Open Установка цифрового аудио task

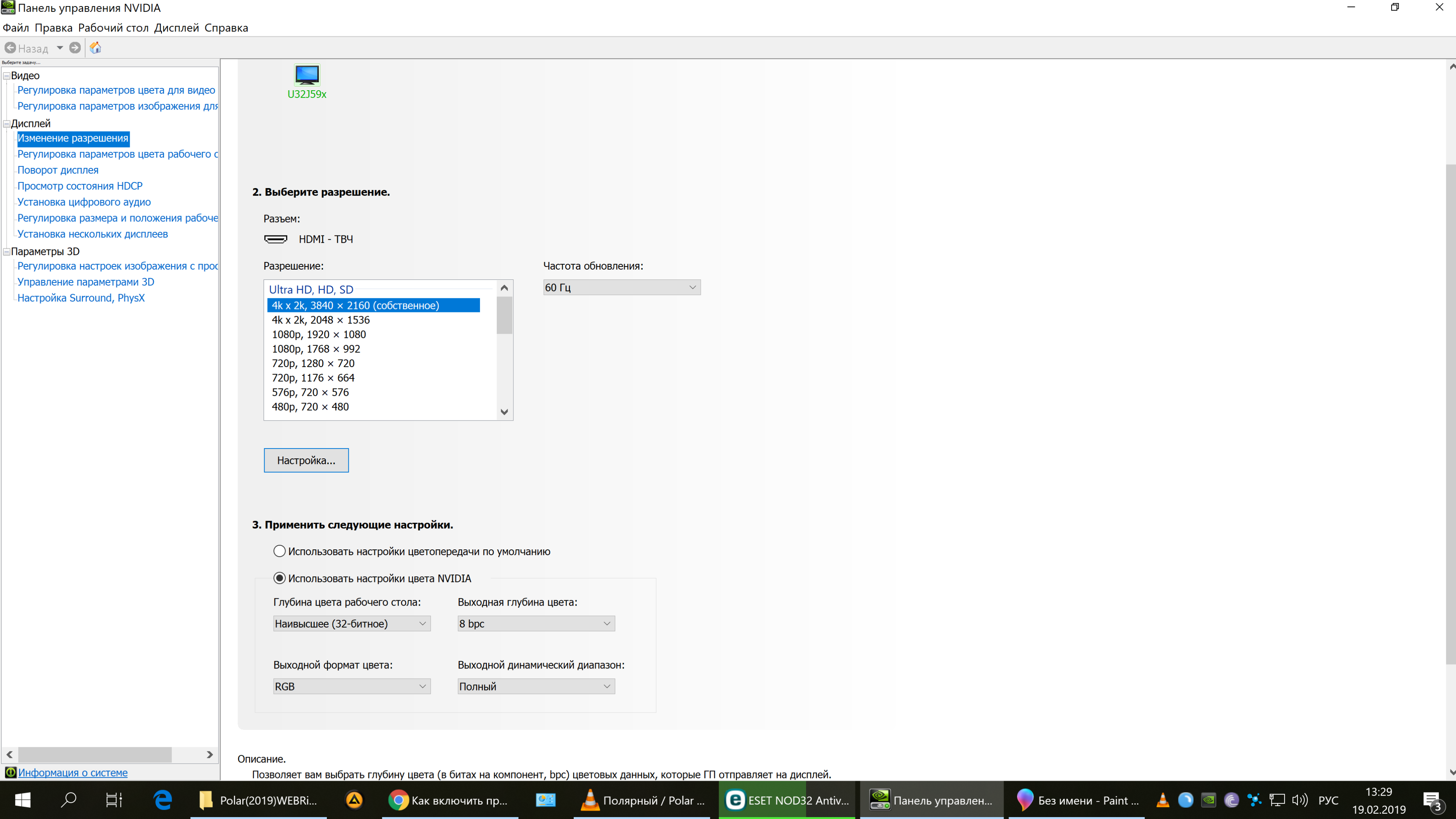pyautogui.click(x=84, y=202)
